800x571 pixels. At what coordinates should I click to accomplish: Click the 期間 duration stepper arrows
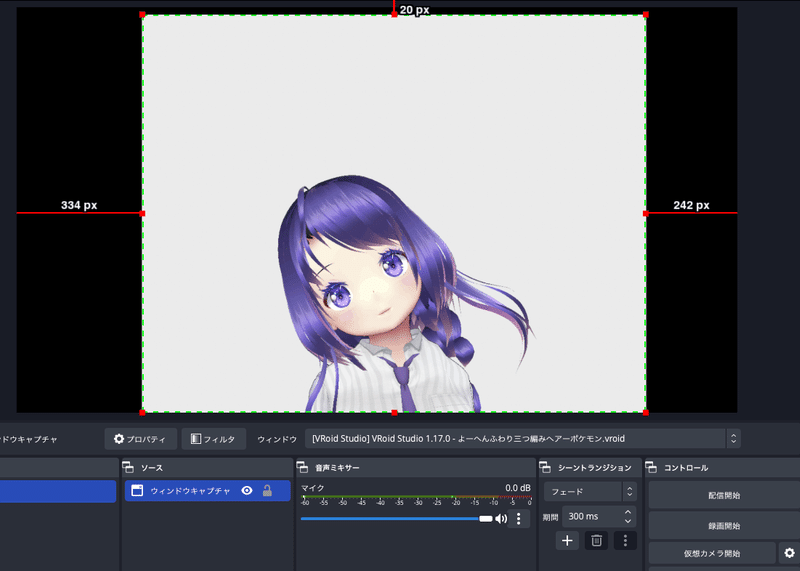(628, 516)
